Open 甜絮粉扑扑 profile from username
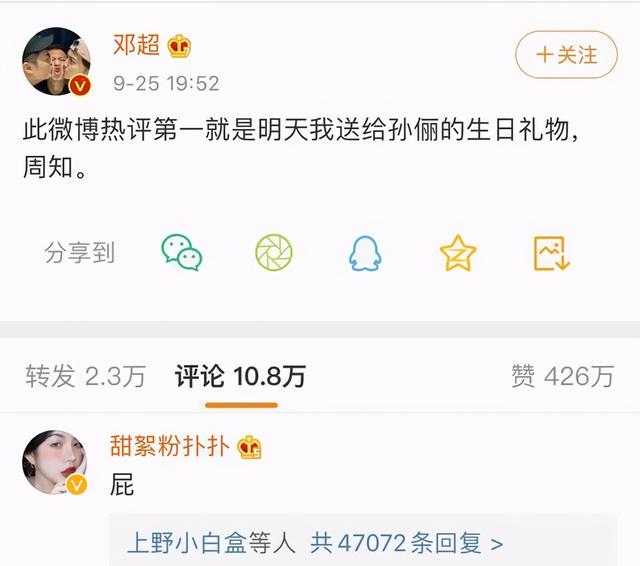 pyautogui.click(x=170, y=446)
